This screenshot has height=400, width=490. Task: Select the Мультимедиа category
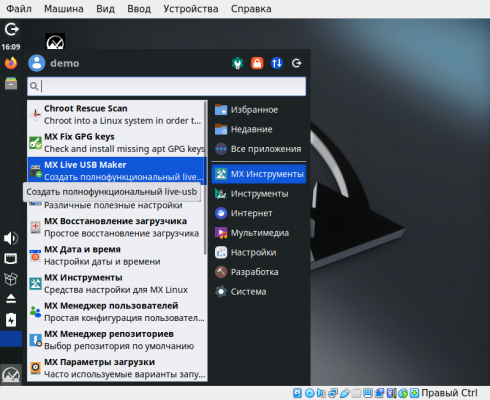point(259,233)
